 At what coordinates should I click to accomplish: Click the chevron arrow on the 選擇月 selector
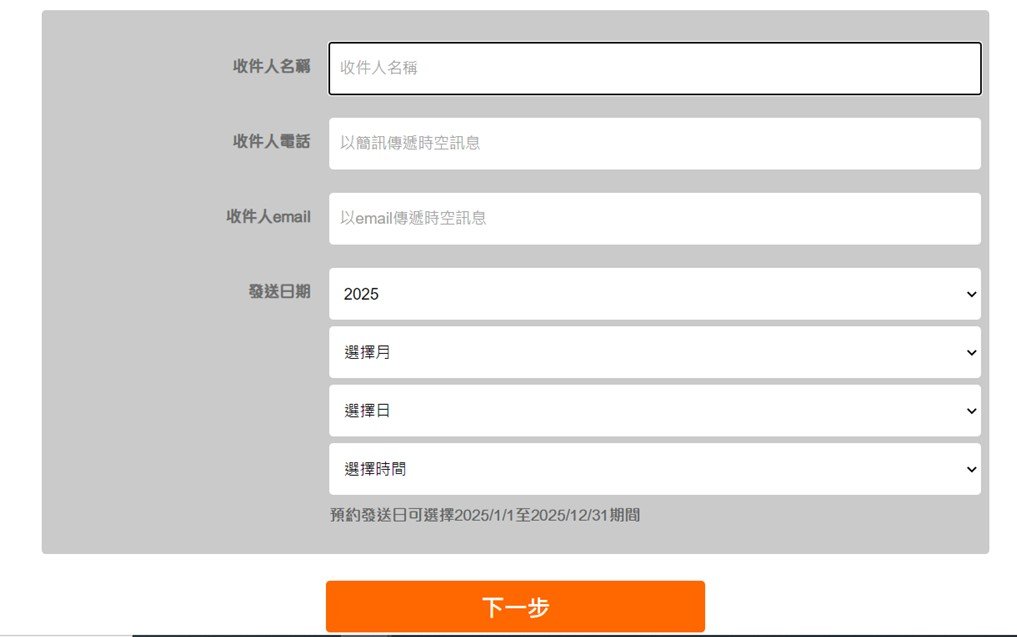tap(970, 352)
